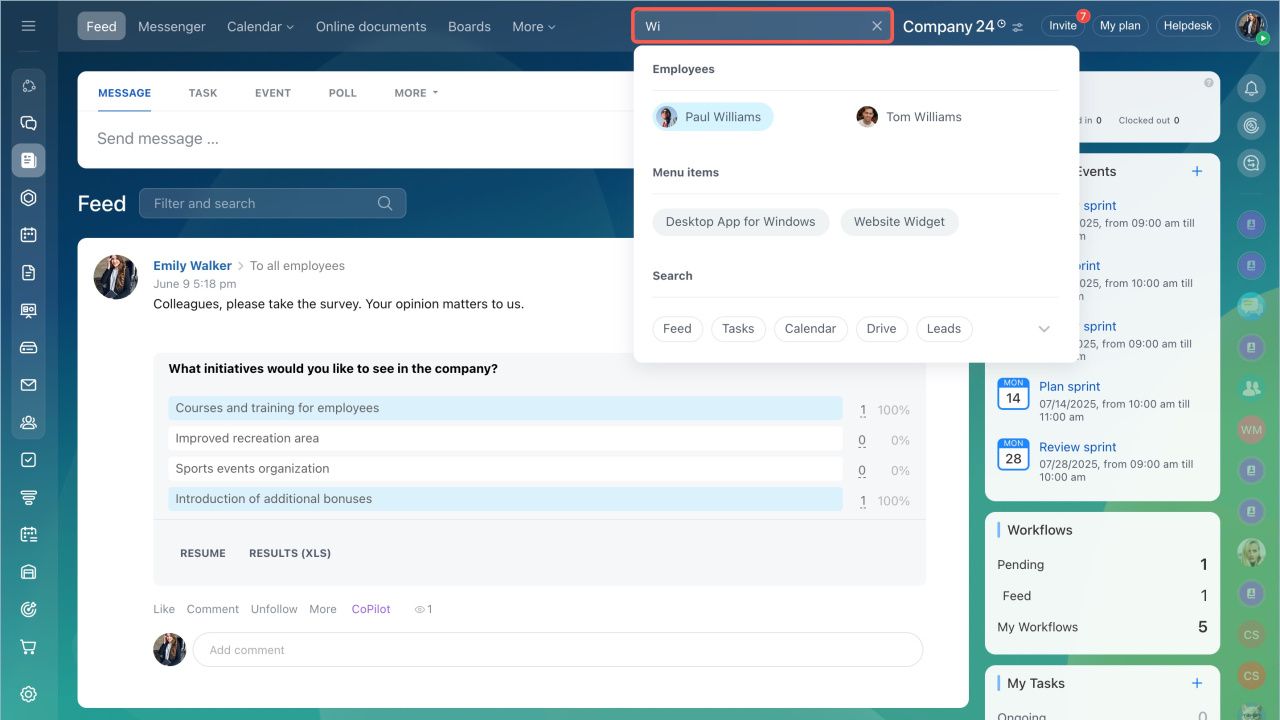Select the TASK tab in composer
The width and height of the screenshot is (1280, 720).
click(203, 93)
